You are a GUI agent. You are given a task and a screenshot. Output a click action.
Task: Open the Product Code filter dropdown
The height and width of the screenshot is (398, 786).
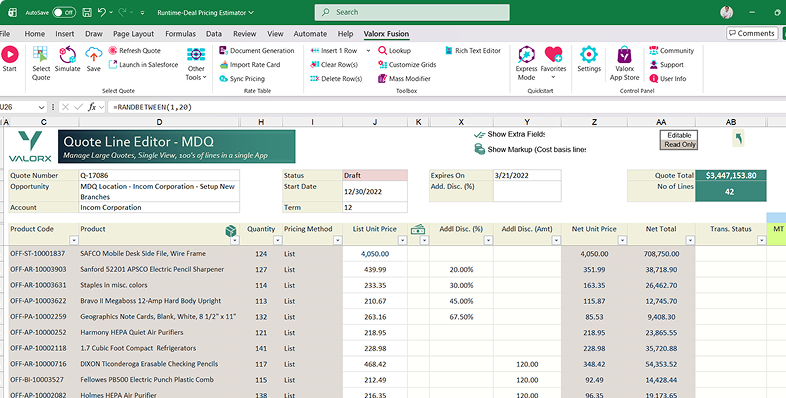point(74,241)
